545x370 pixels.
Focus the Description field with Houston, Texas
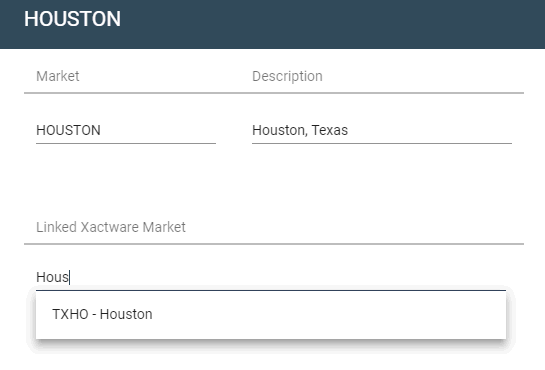tap(382, 130)
